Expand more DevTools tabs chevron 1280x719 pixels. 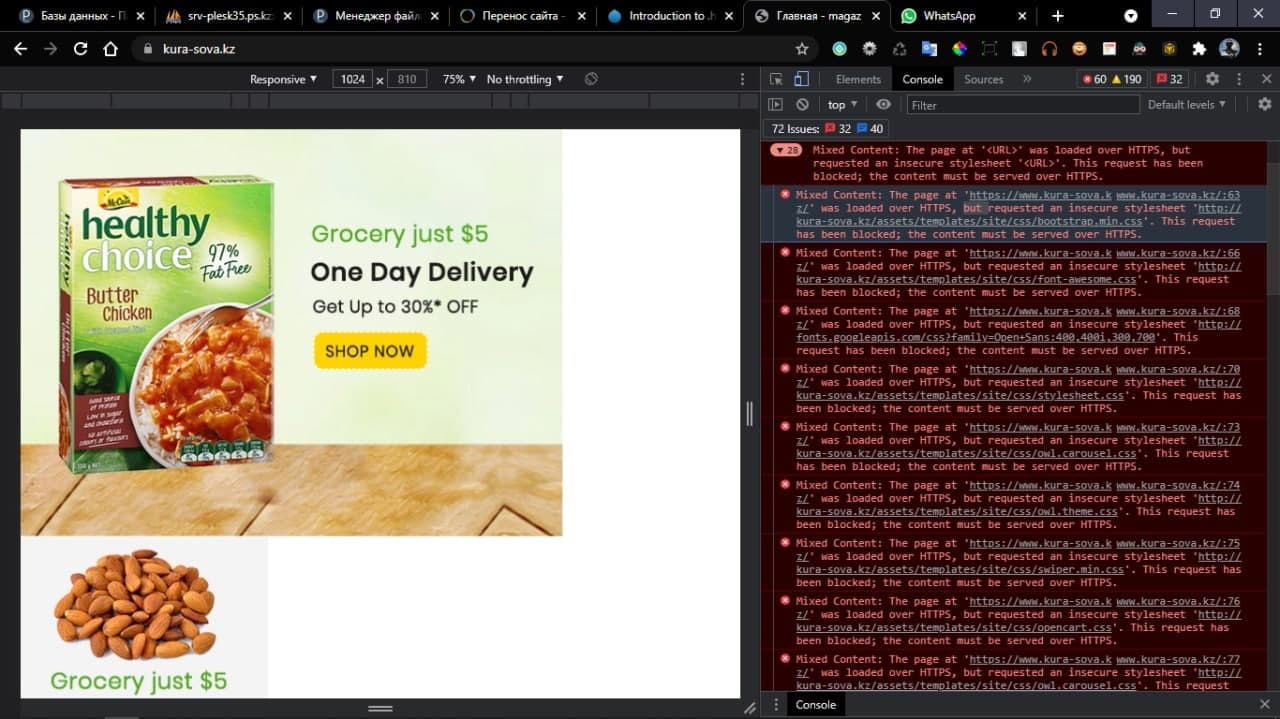1027,79
